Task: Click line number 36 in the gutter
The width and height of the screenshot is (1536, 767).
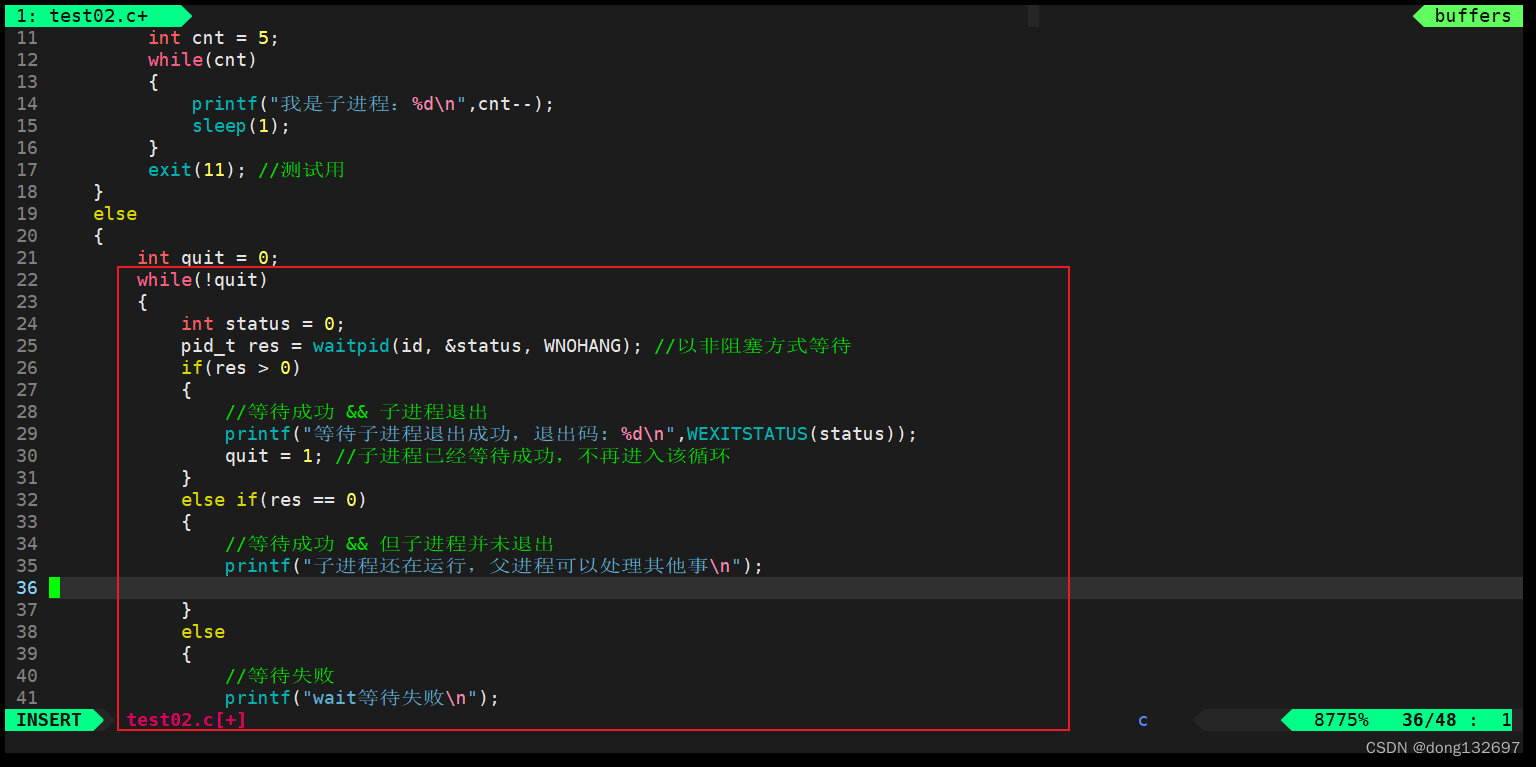Action: tap(27, 588)
